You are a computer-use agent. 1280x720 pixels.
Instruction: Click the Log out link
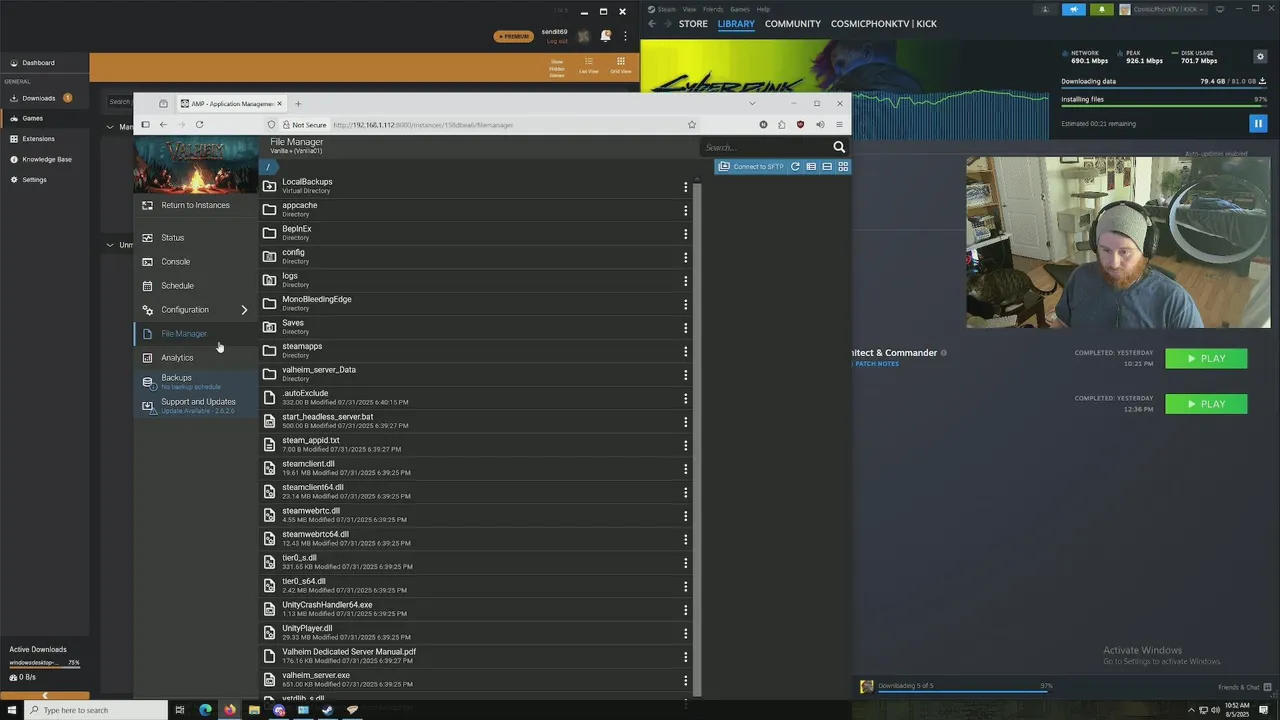point(557,42)
